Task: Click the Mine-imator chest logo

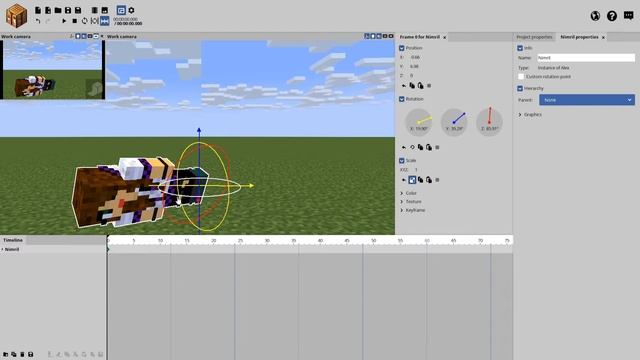Action: 16,16
